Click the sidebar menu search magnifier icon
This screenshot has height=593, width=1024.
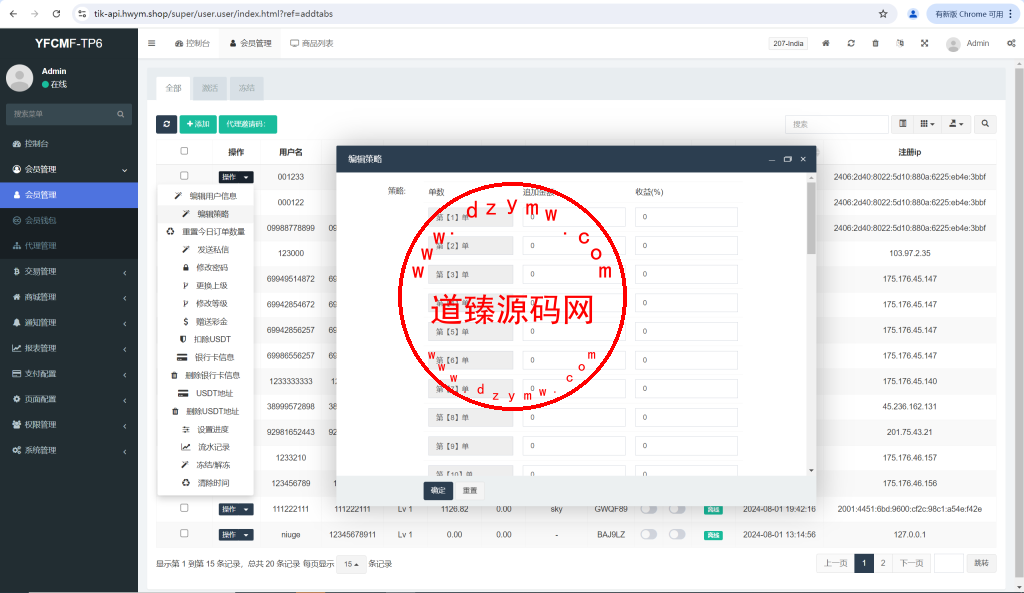click(121, 114)
